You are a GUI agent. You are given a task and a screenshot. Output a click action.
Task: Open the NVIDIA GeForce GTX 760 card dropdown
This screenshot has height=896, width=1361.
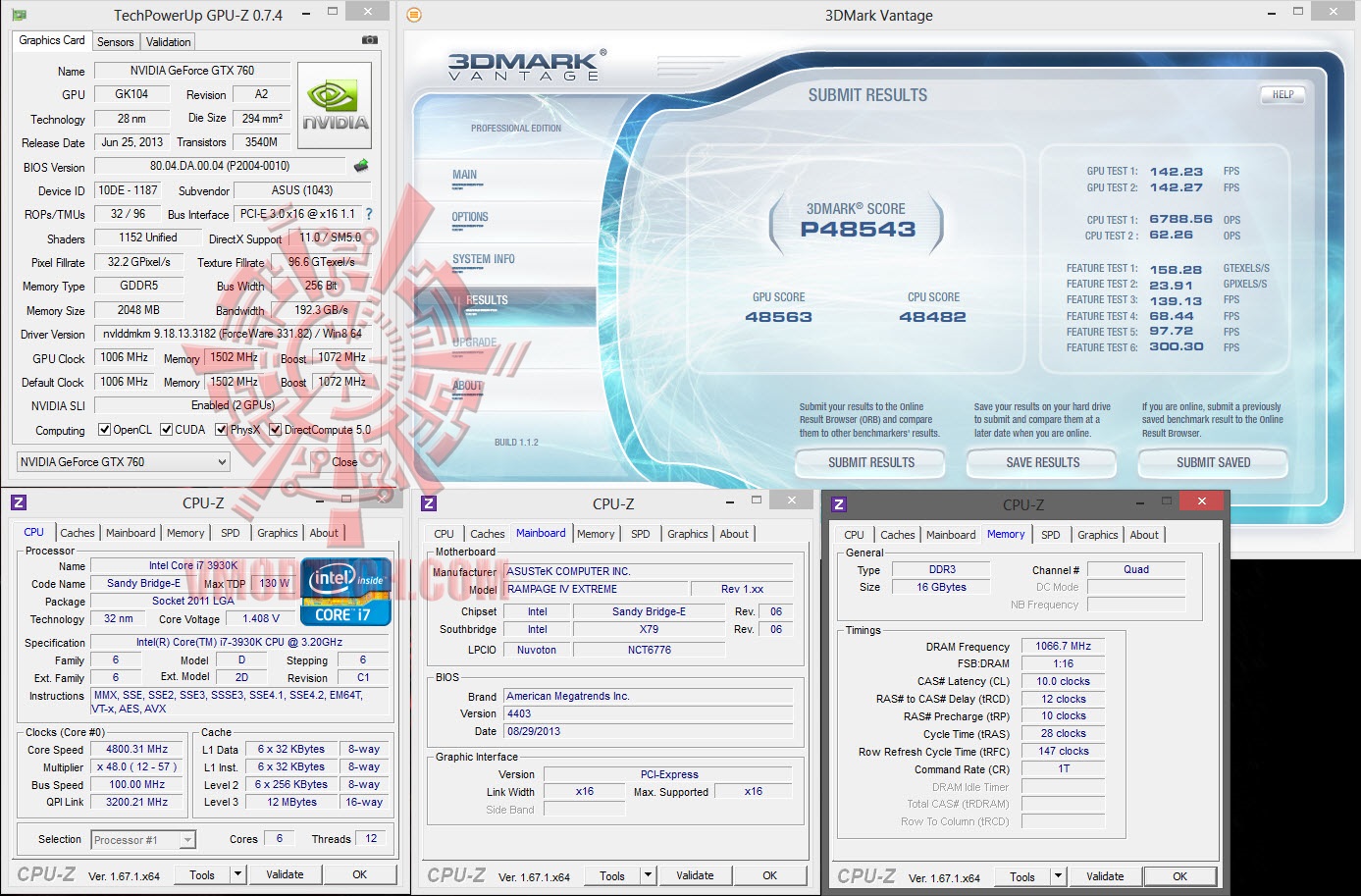(x=124, y=462)
